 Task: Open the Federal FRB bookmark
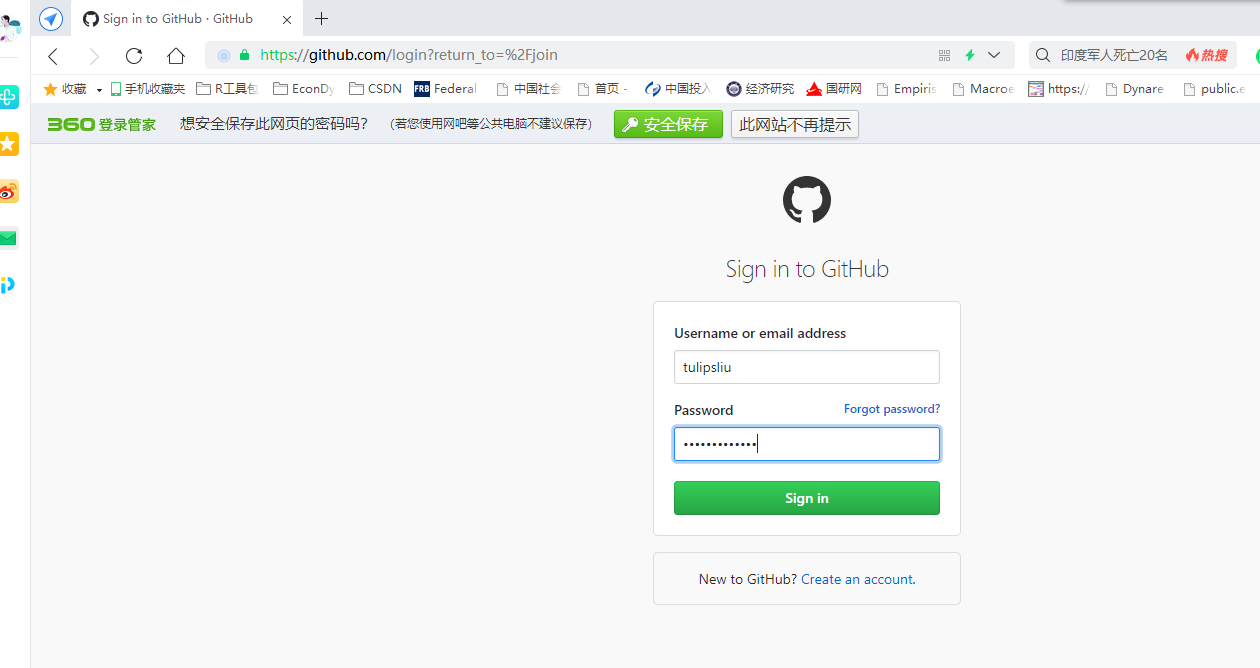click(x=446, y=89)
